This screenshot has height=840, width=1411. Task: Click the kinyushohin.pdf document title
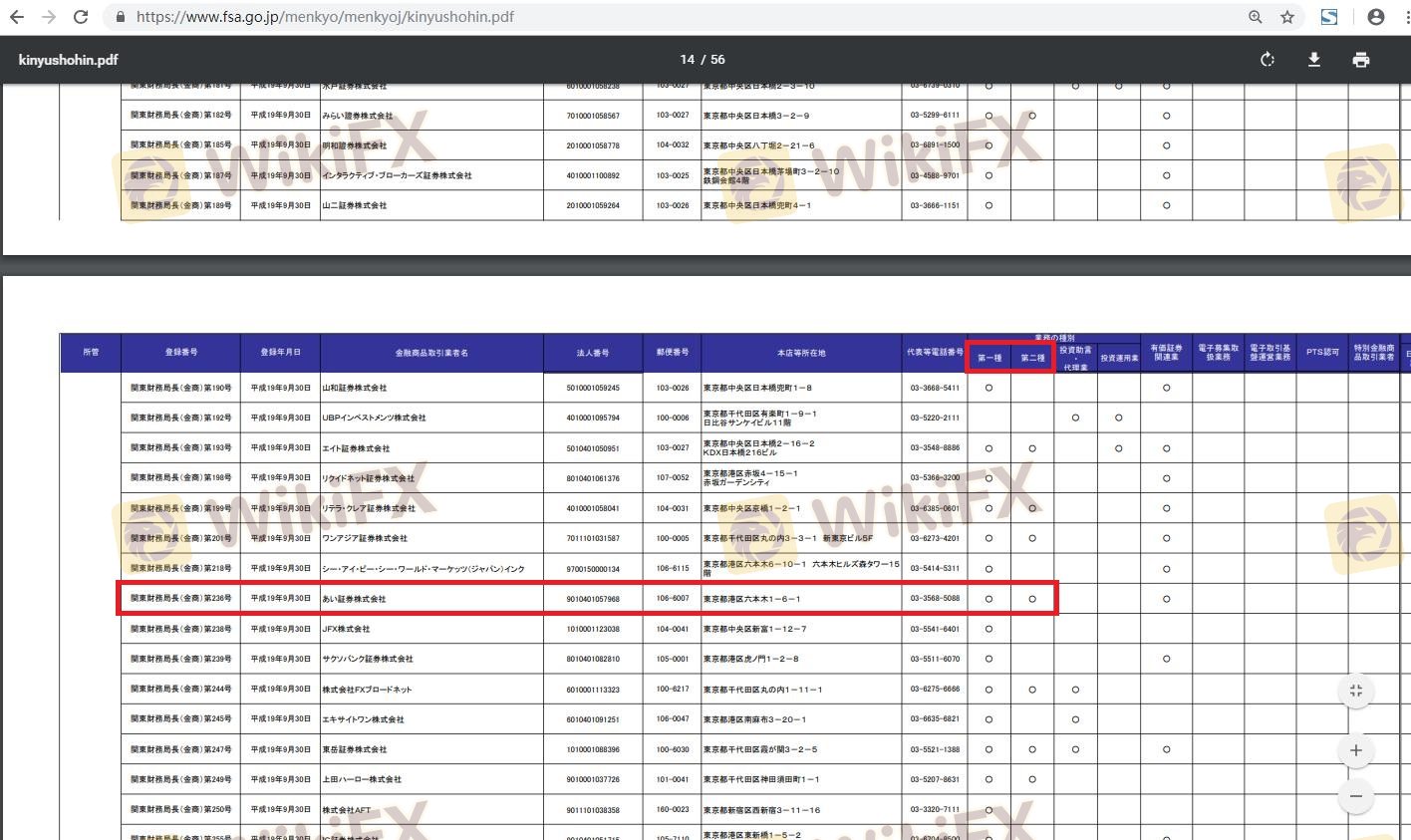[68, 60]
